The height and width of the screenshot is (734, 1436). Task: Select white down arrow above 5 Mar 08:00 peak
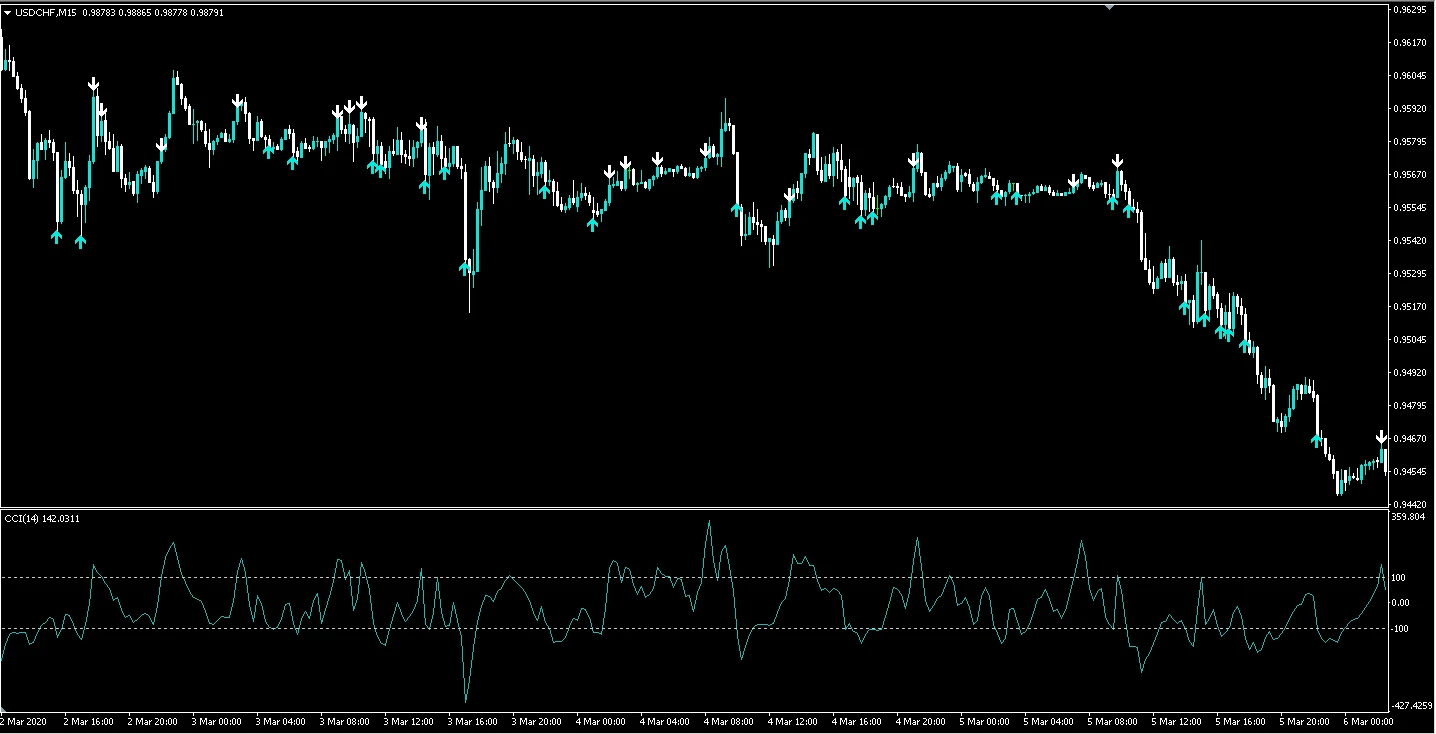pyautogui.click(x=1118, y=160)
